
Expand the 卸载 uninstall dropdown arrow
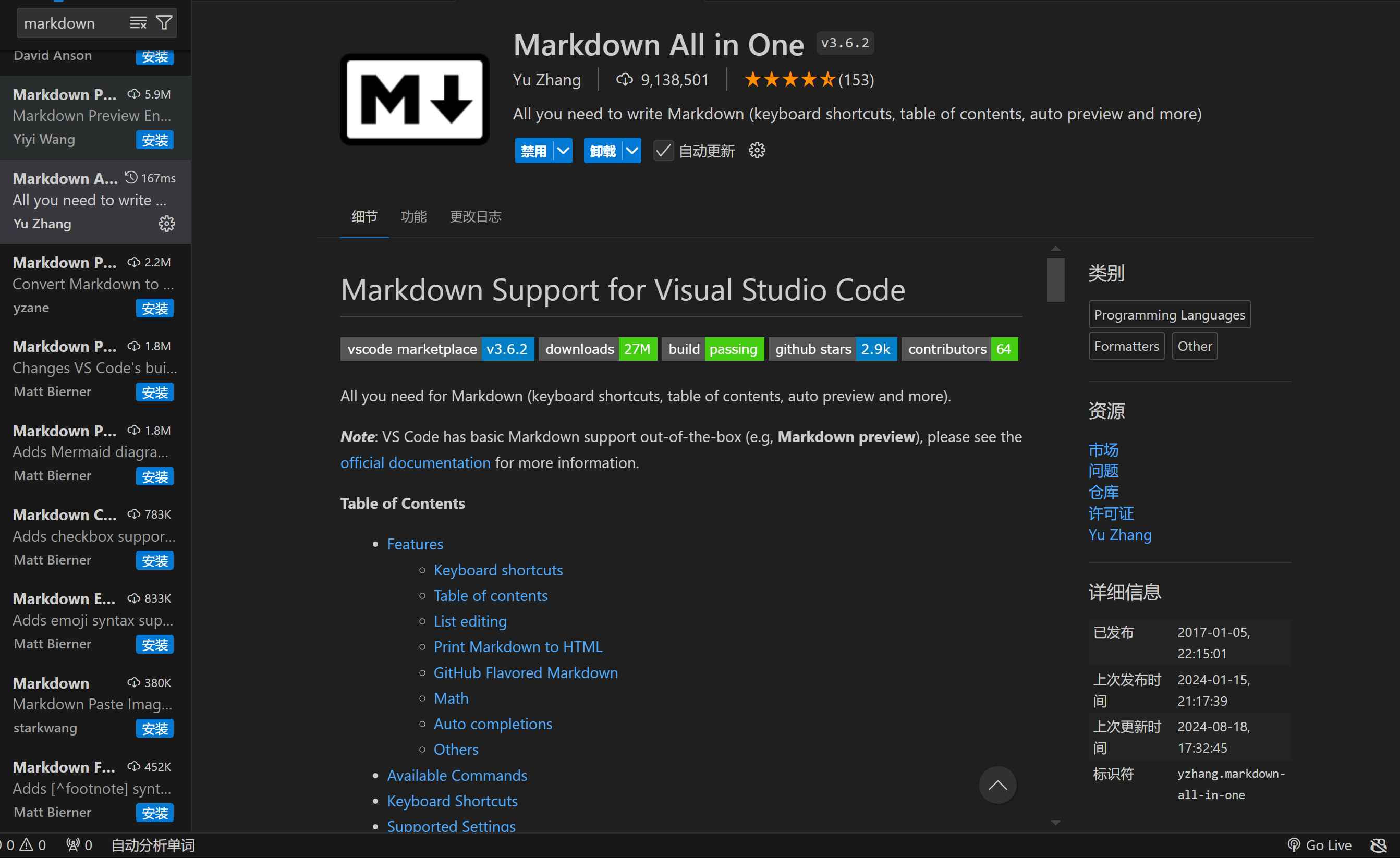(631, 151)
